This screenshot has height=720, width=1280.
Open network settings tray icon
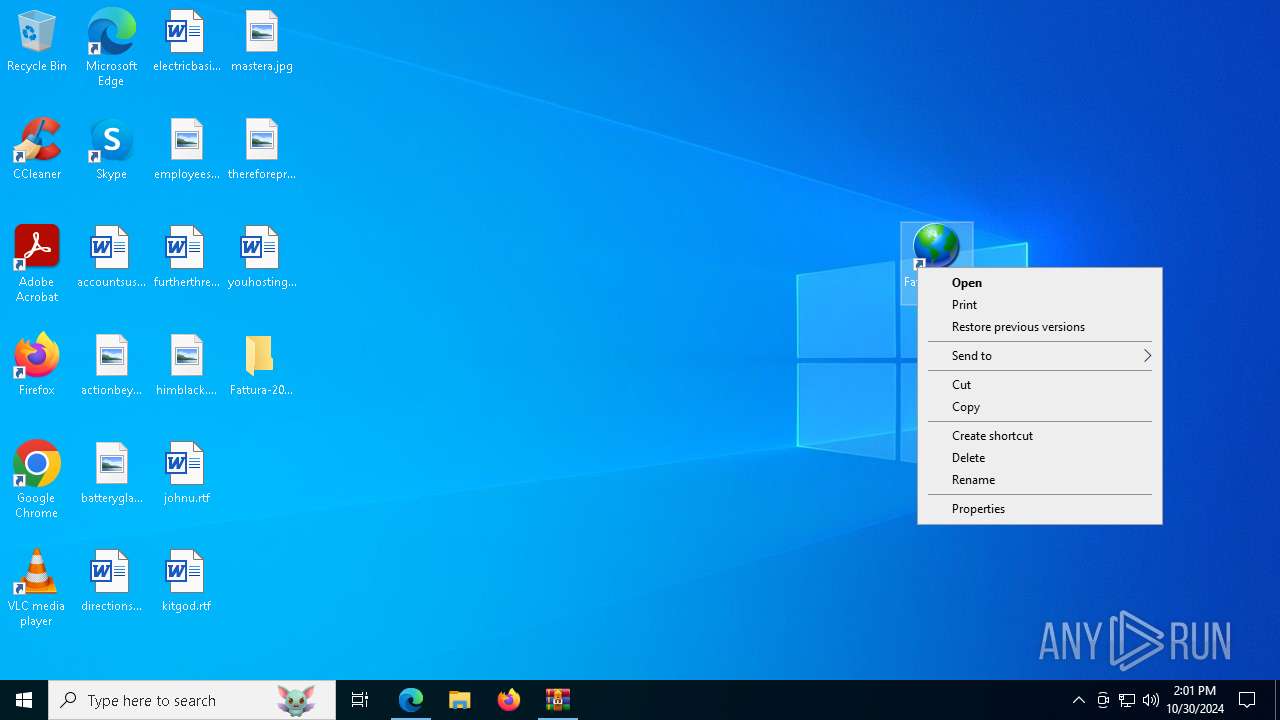click(1127, 700)
